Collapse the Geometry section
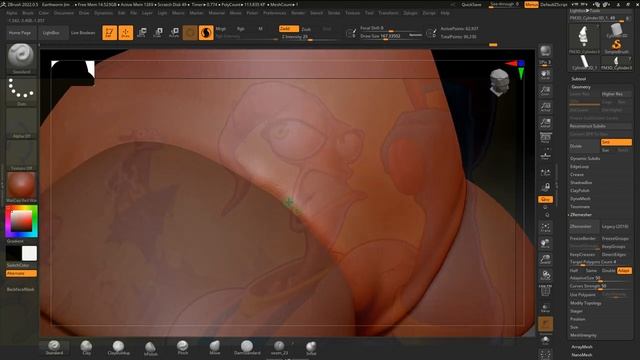The image size is (640, 360). pos(581,87)
